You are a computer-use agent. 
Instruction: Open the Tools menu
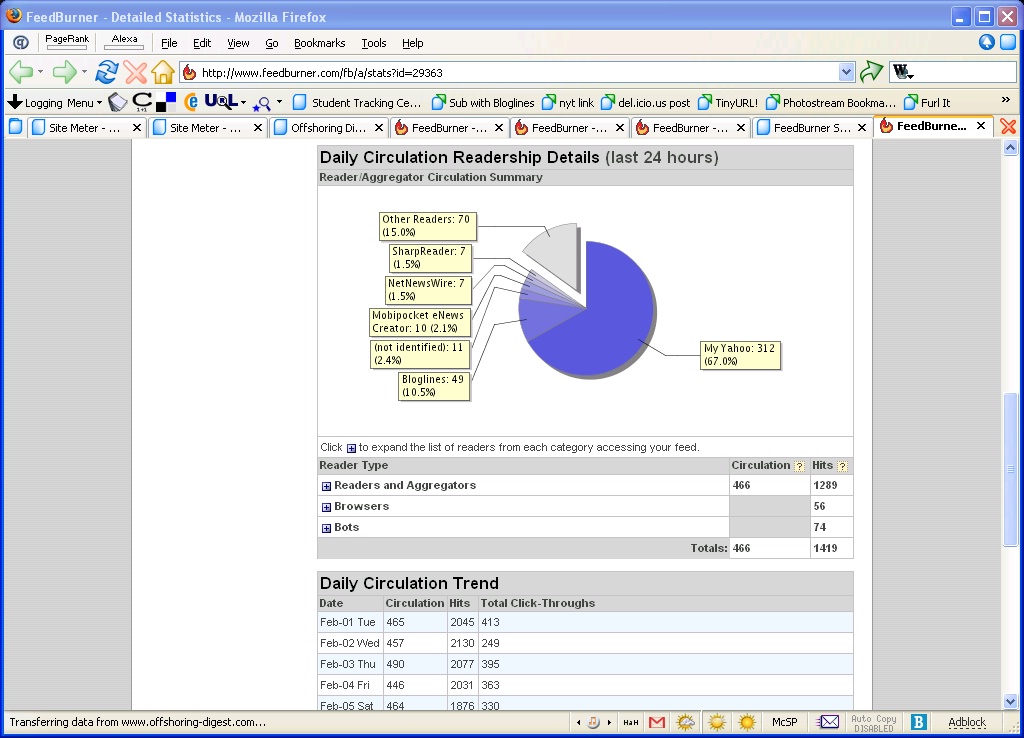pos(374,43)
